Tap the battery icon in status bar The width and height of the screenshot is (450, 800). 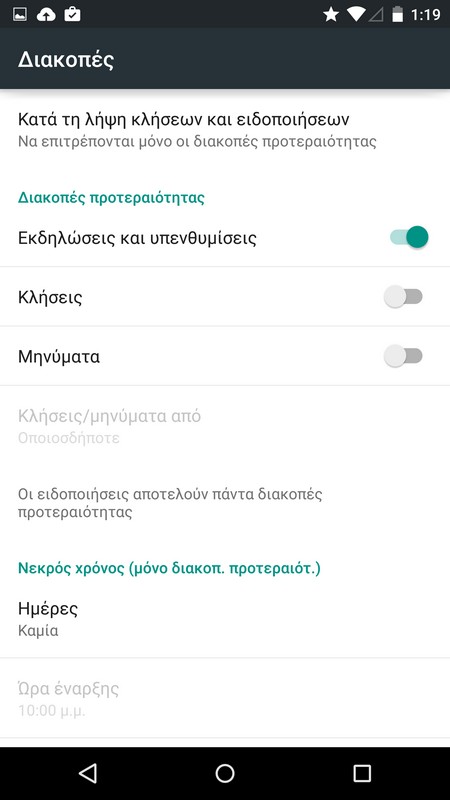(397, 15)
